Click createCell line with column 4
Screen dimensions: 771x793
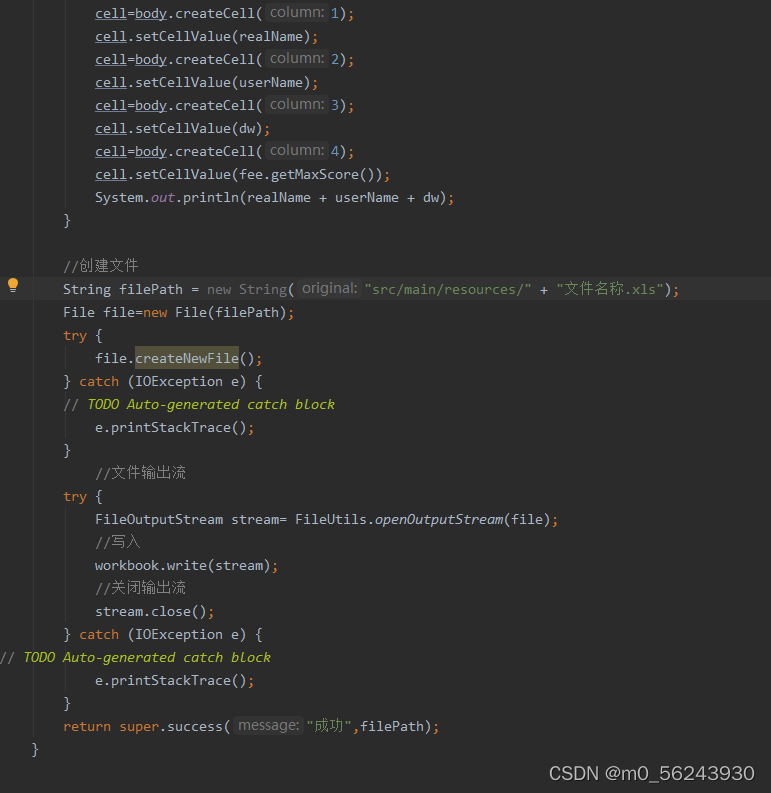225,151
